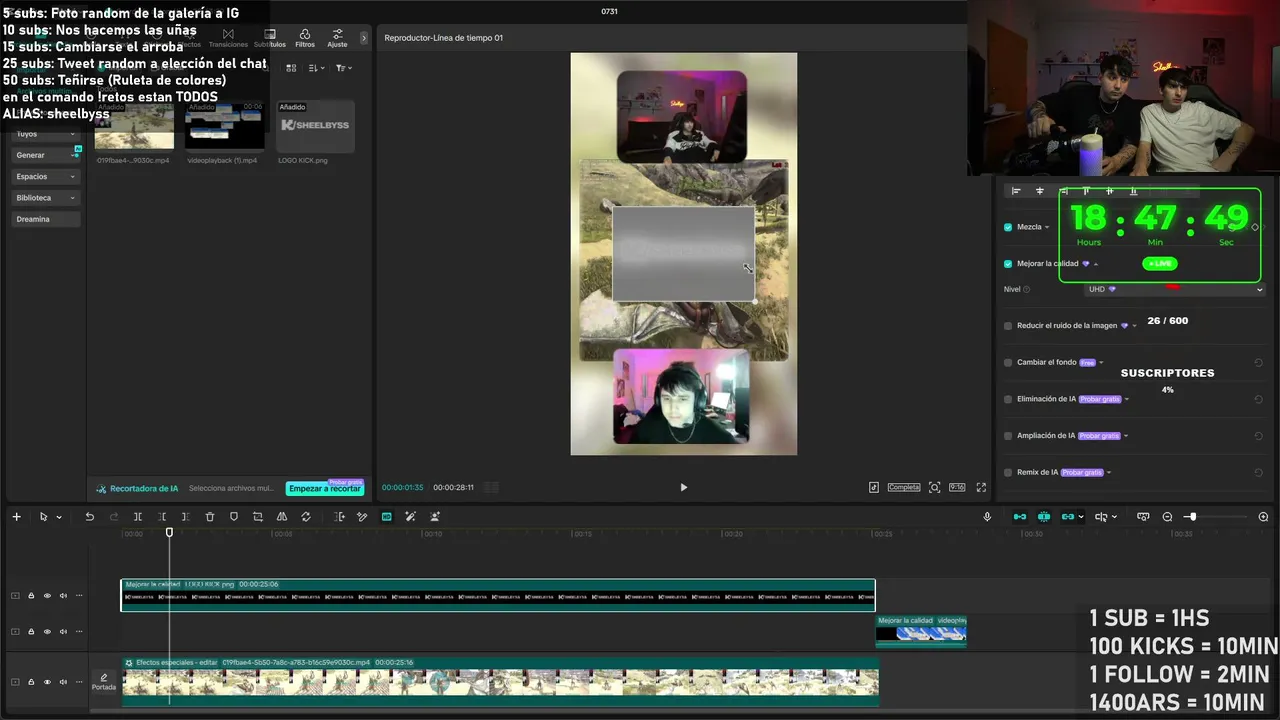1280x720 pixels.
Task: Open the Ajuste panel
Action: (x=338, y=38)
